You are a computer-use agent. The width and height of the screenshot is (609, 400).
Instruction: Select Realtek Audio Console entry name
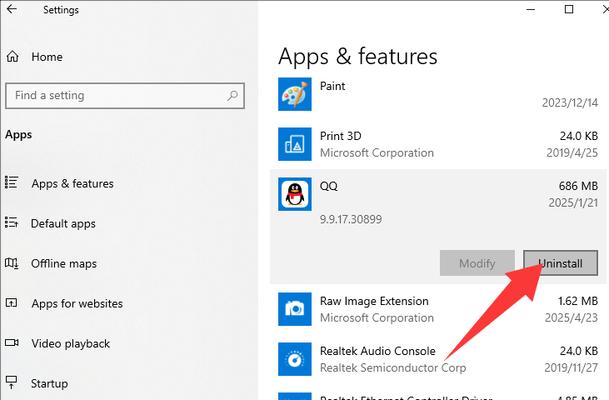[378, 351]
